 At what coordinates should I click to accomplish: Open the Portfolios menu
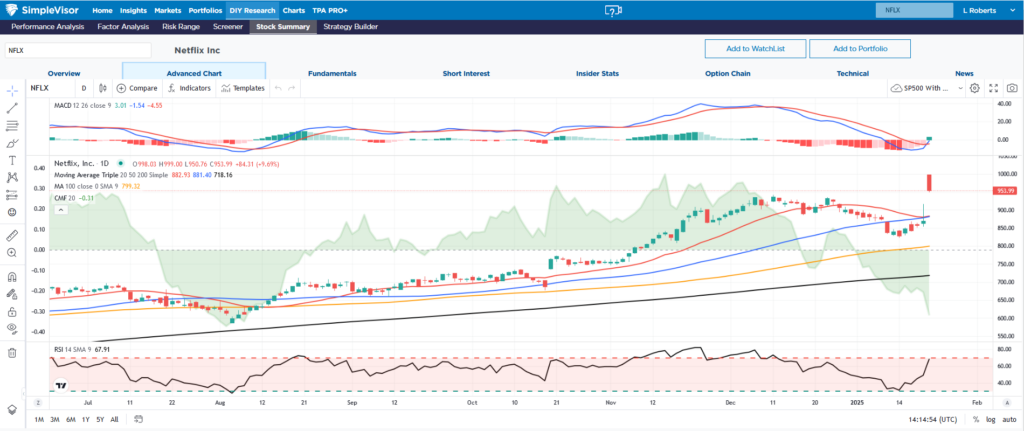(x=205, y=11)
